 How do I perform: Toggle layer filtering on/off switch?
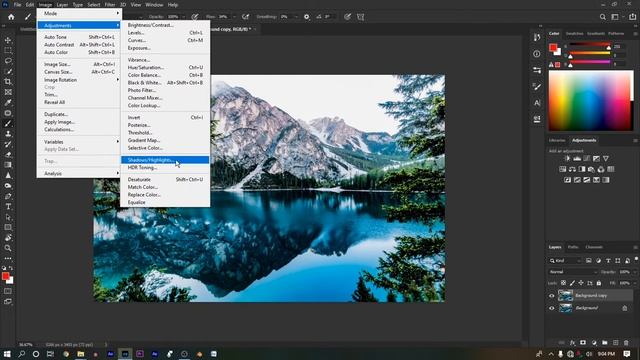coord(636,260)
